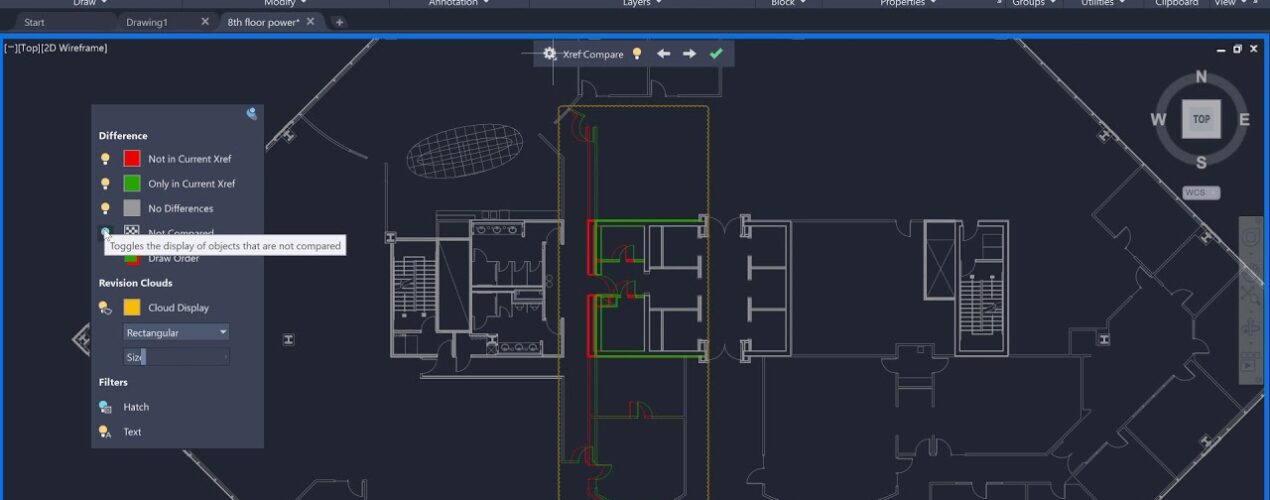This screenshot has width=1270, height=500.
Task: Open viewport controls [-] menu
Action: pyautogui.click(x=9, y=48)
